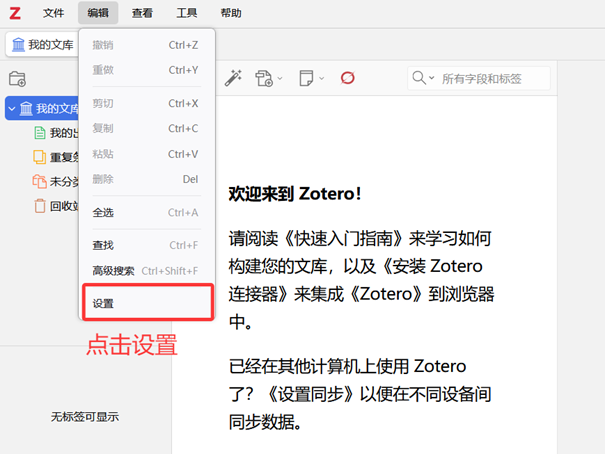This screenshot has width=605, height=454.
Task: Open My Publications green document item
Action: pyautogui.click(x=56, y=133)
